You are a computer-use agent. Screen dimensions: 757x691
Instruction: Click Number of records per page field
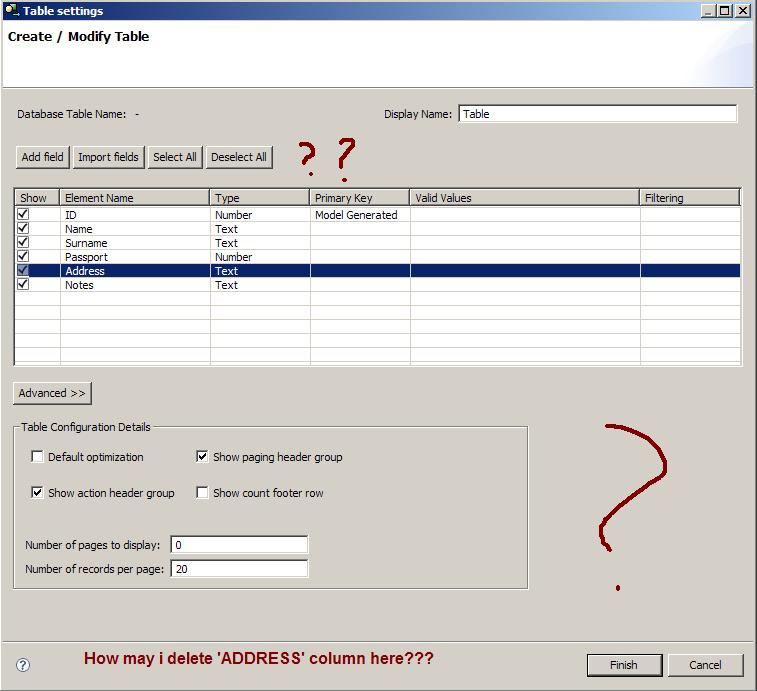pos(239,569)
